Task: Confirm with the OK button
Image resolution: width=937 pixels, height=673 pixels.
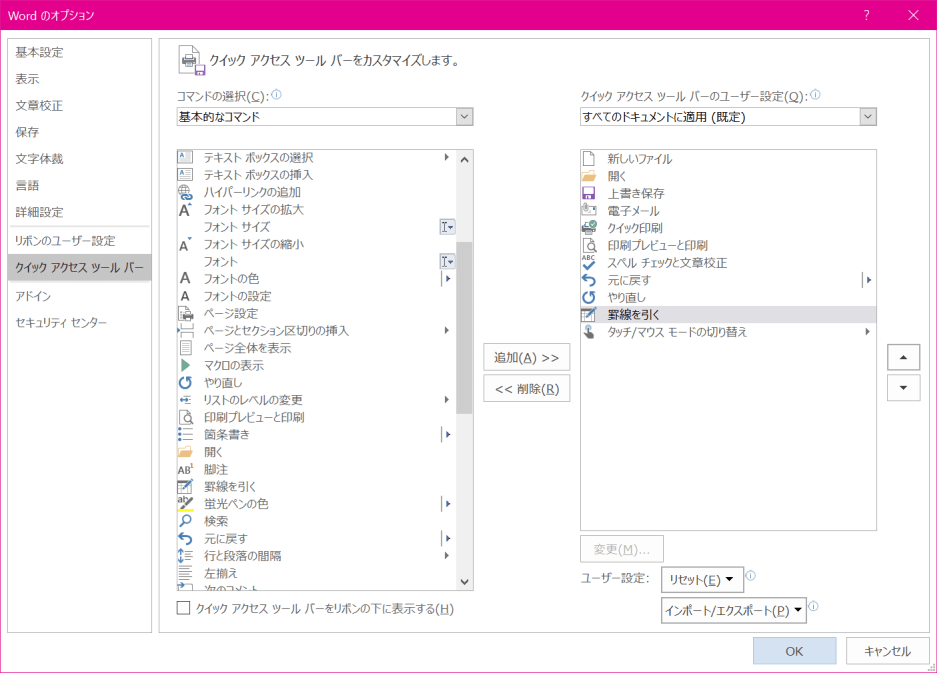Action: 794,651
